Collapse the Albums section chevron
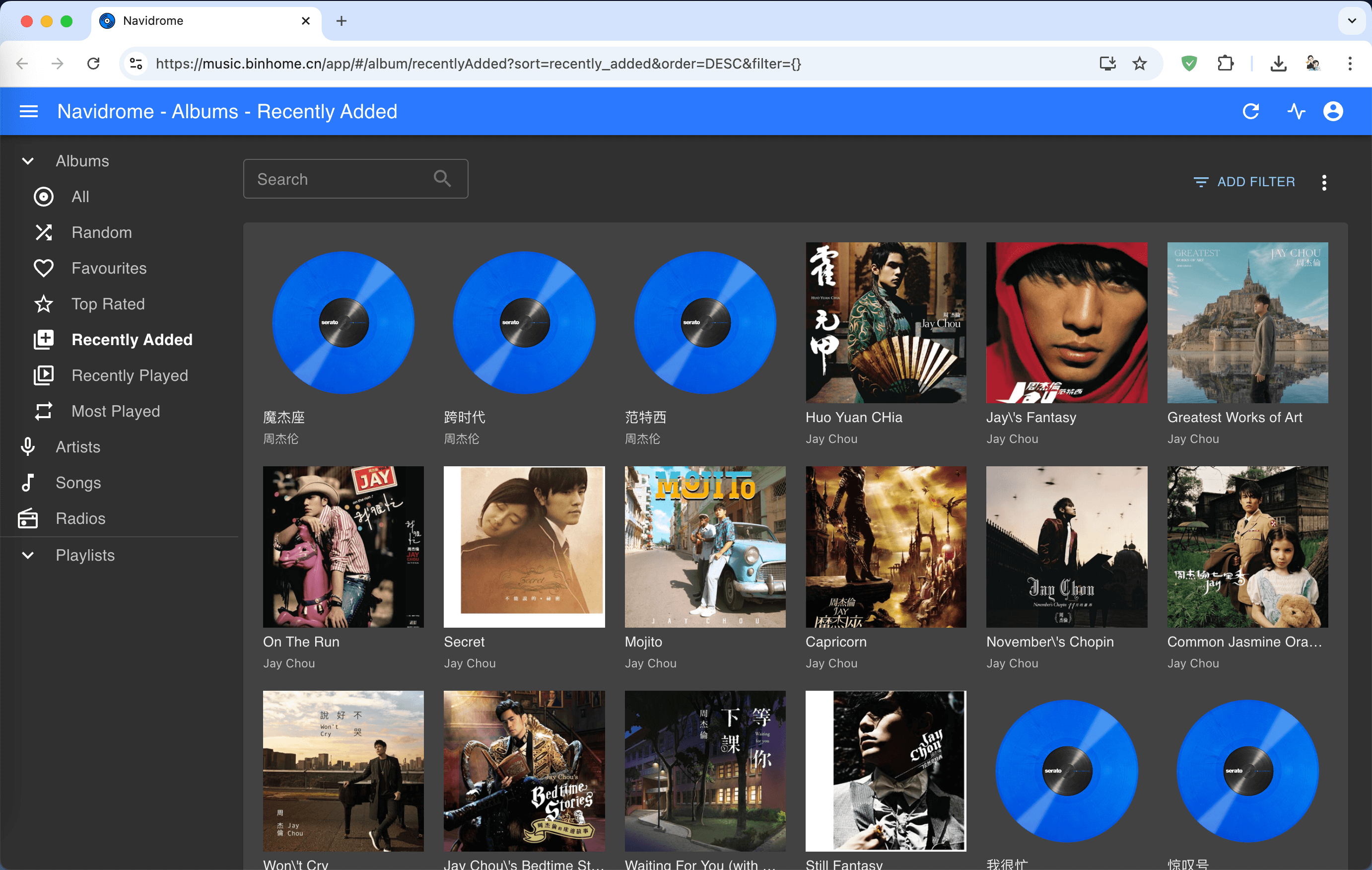The height and width of the screenshot is (870, 1372). tap(28, 161)
